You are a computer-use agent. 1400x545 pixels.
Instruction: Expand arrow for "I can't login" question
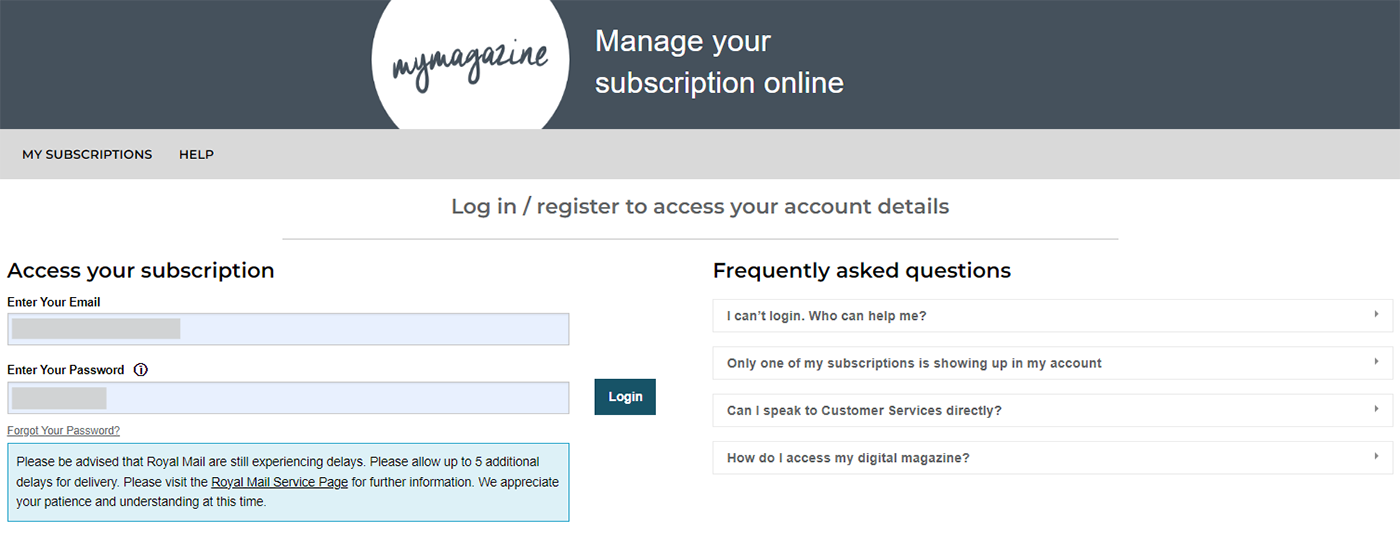[1377, 315]
